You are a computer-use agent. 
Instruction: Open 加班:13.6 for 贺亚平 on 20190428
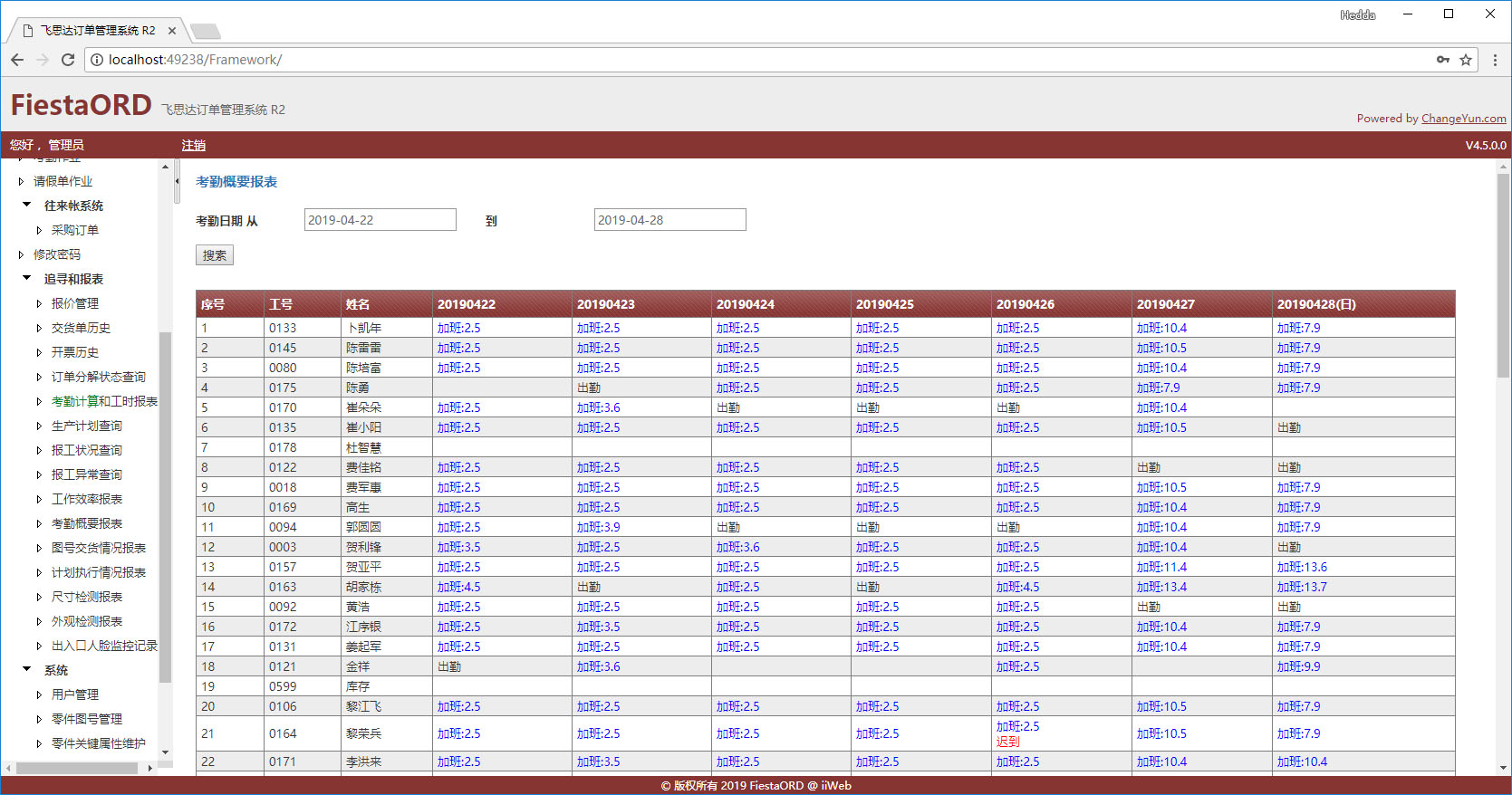(x=1302, y=567)
